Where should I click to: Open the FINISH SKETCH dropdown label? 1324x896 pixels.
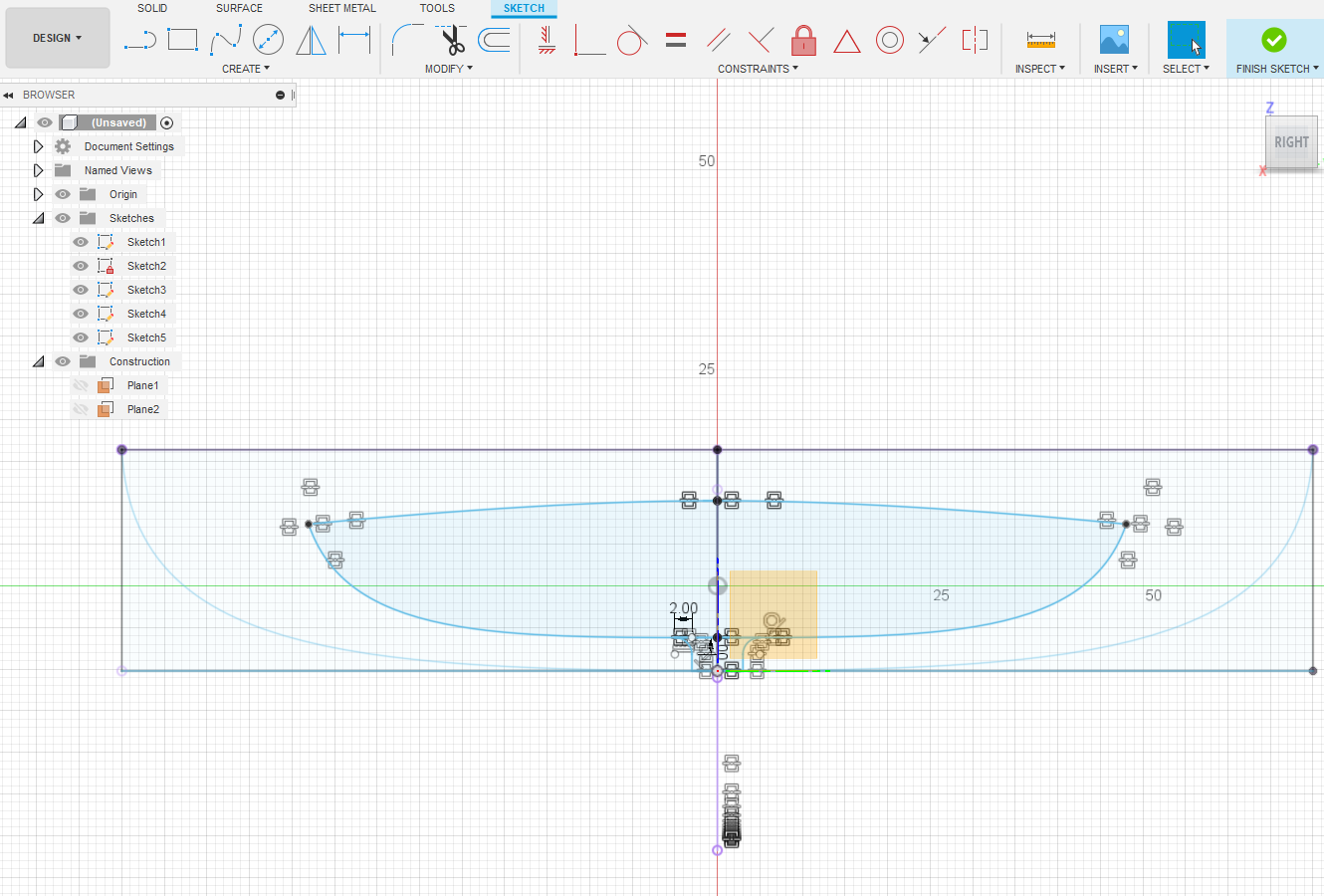1277,69
